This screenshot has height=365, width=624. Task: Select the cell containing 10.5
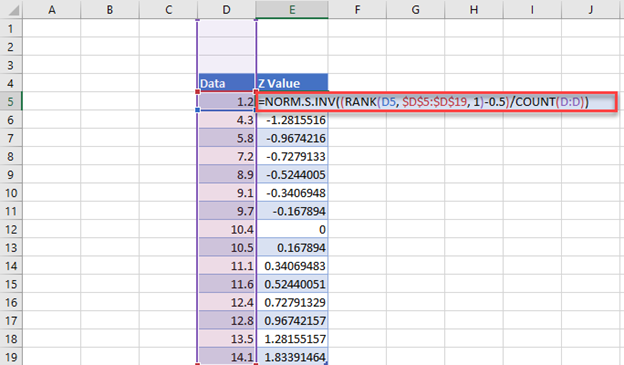226,248
